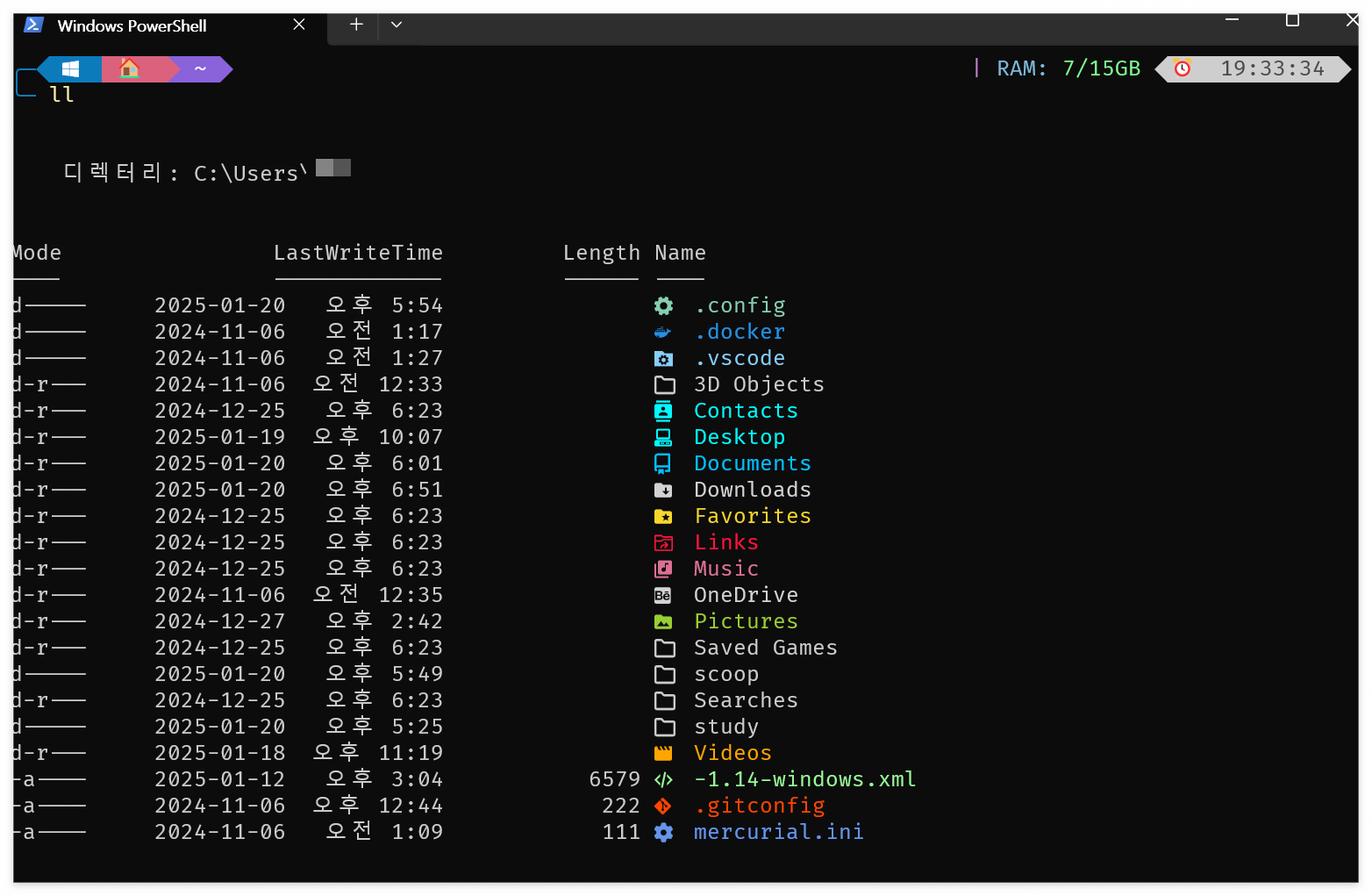This screenshot has width=1372, height=896.
Task: Click the Searches folder name
Action: coord(746,700)
